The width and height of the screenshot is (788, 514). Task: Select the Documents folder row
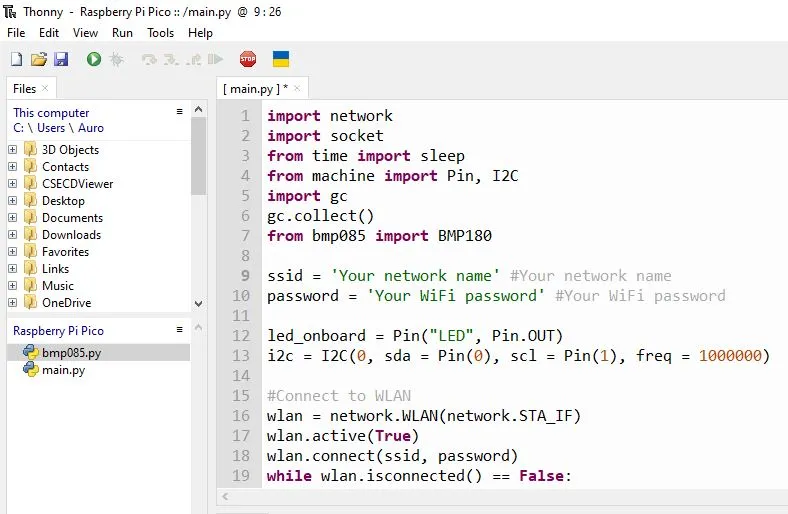(98, 218)
